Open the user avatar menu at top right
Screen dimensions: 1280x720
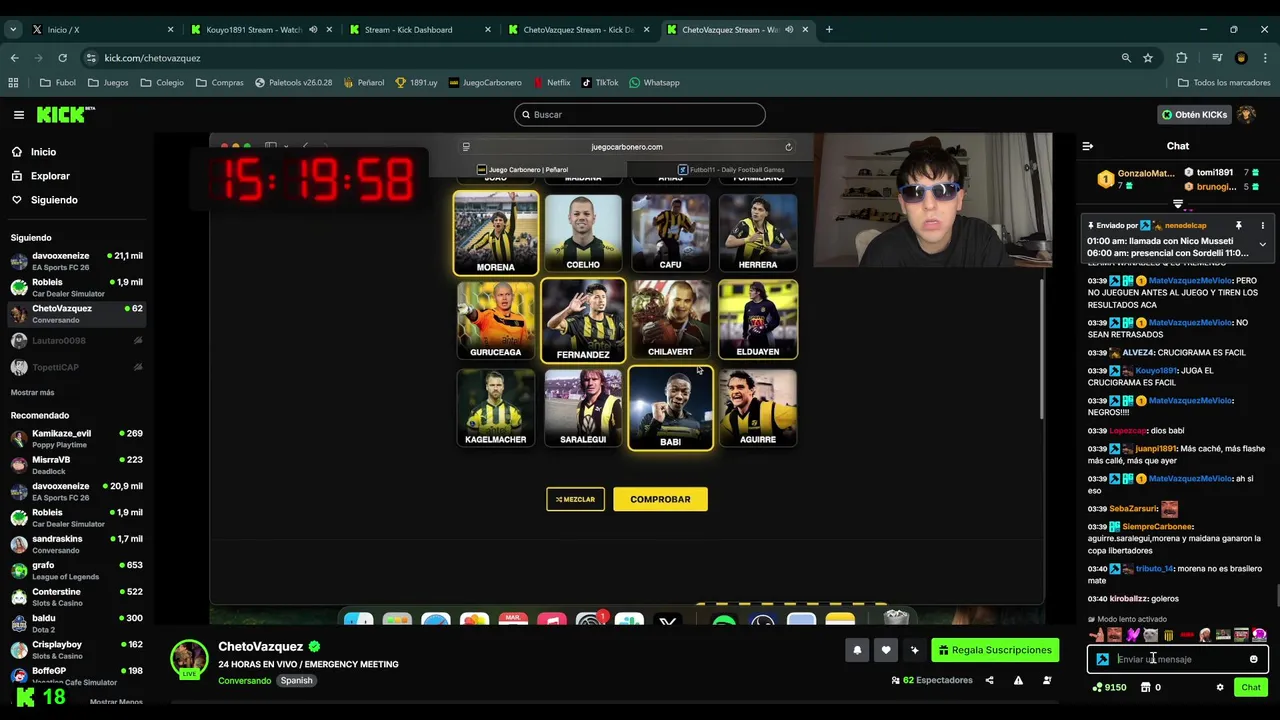1246,115
